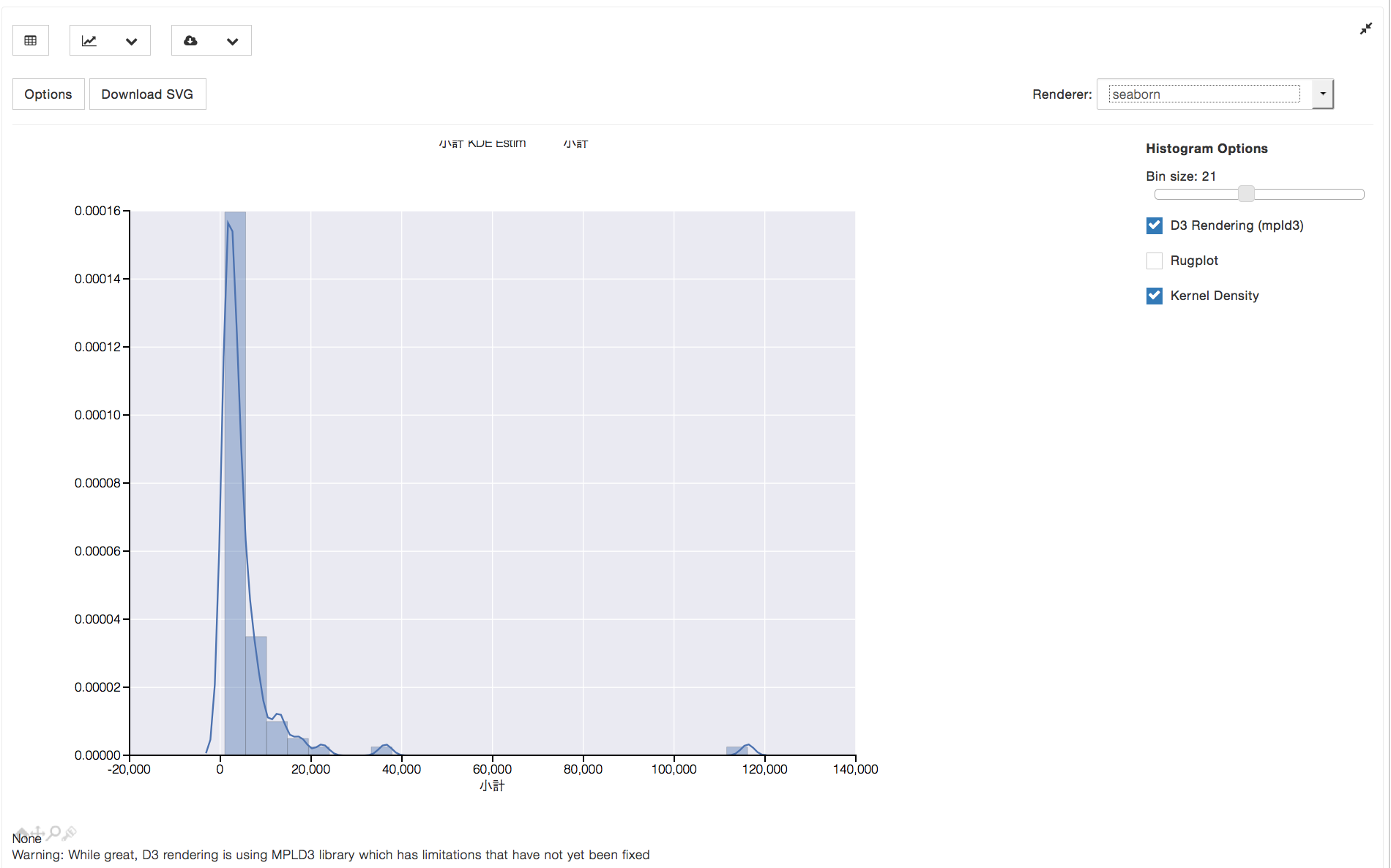Screen dimensions: 1391x868
Task: Disable D3 Rendering (mpld3)
Action: click(x=1154, y=225)
